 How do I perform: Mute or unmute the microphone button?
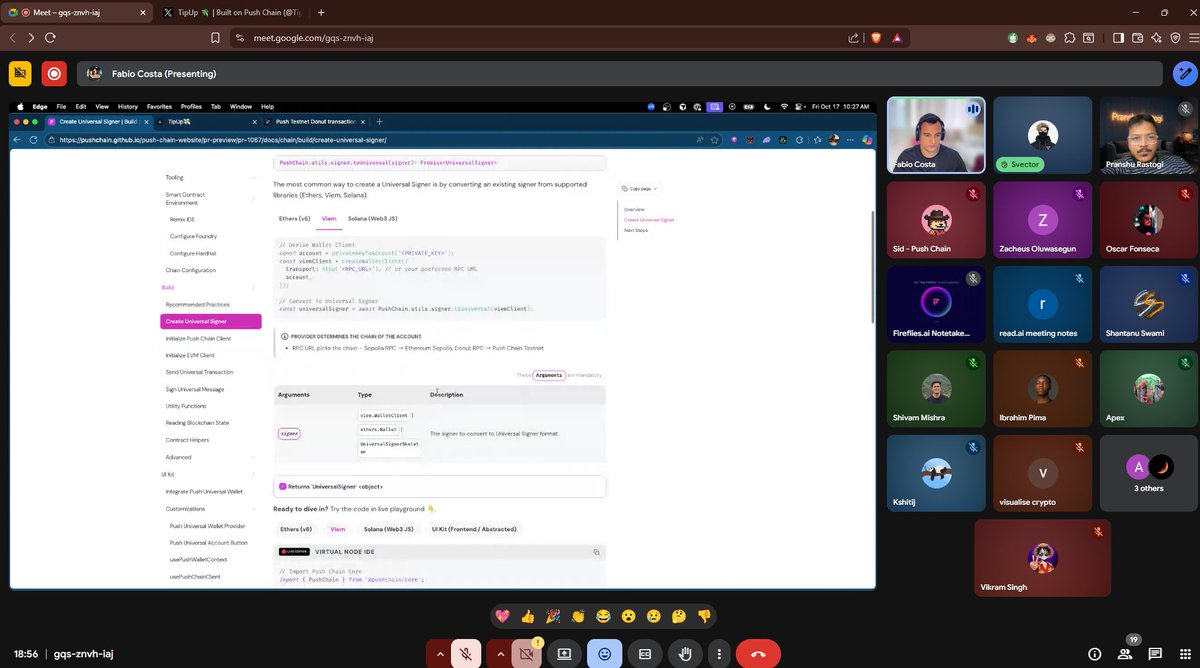point(466,654)
